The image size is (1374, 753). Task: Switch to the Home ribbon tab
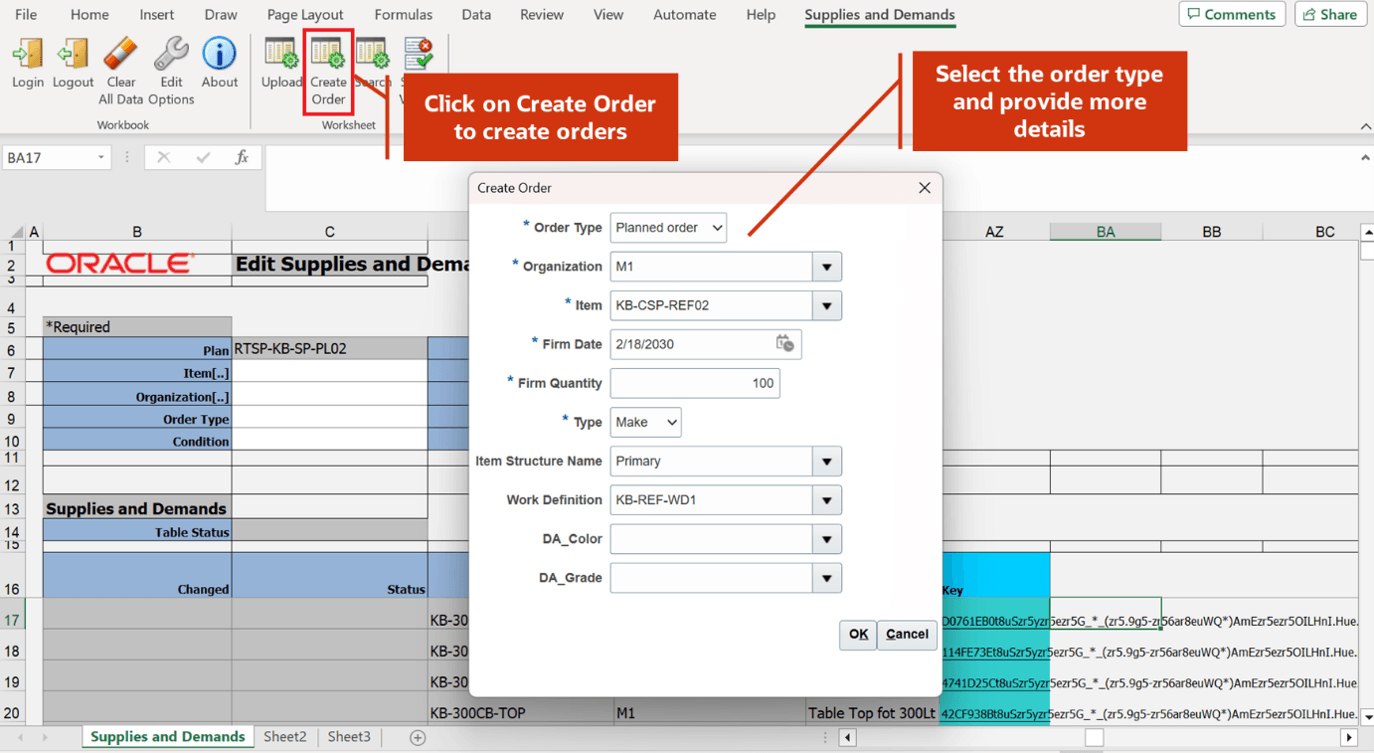tap(90, 15)
